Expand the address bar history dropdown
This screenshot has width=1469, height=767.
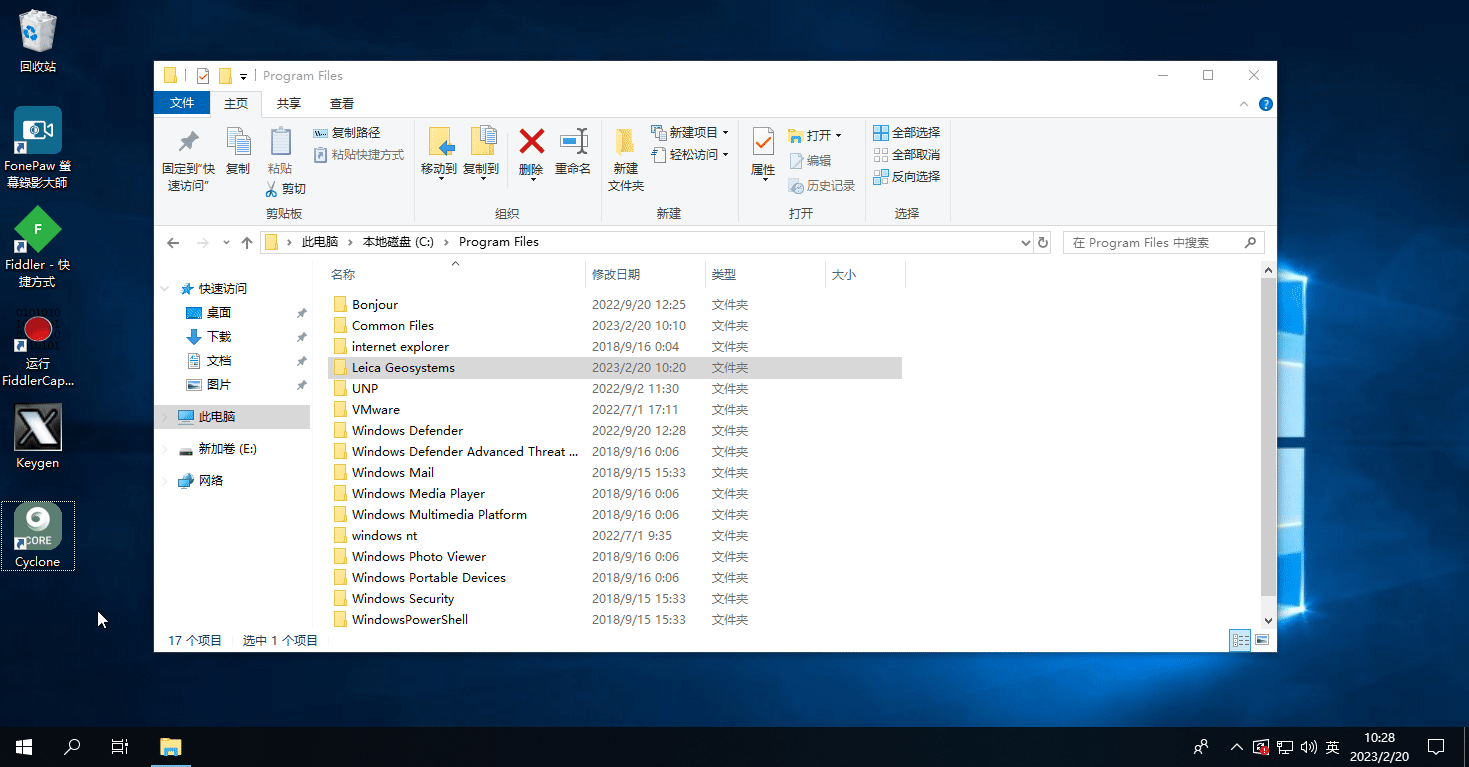click(x=1025, y=242)
